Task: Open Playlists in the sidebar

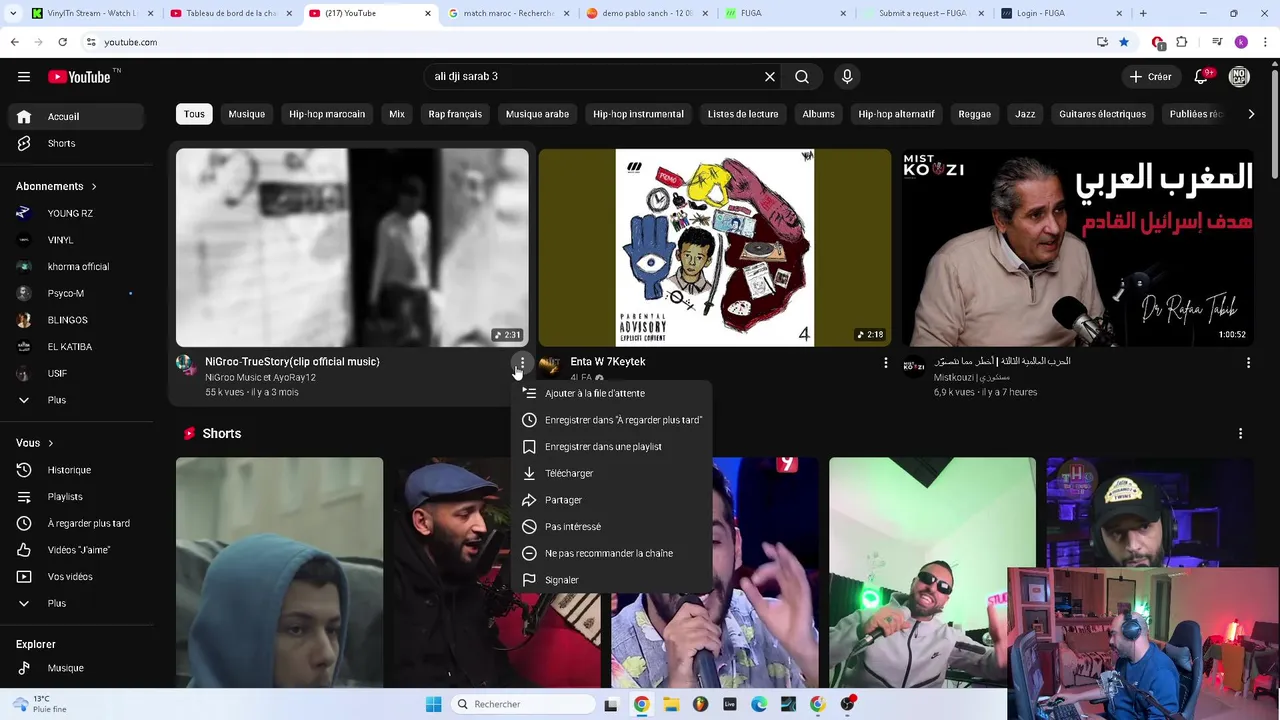Action: pyautogui.click(x=77, y=497)
